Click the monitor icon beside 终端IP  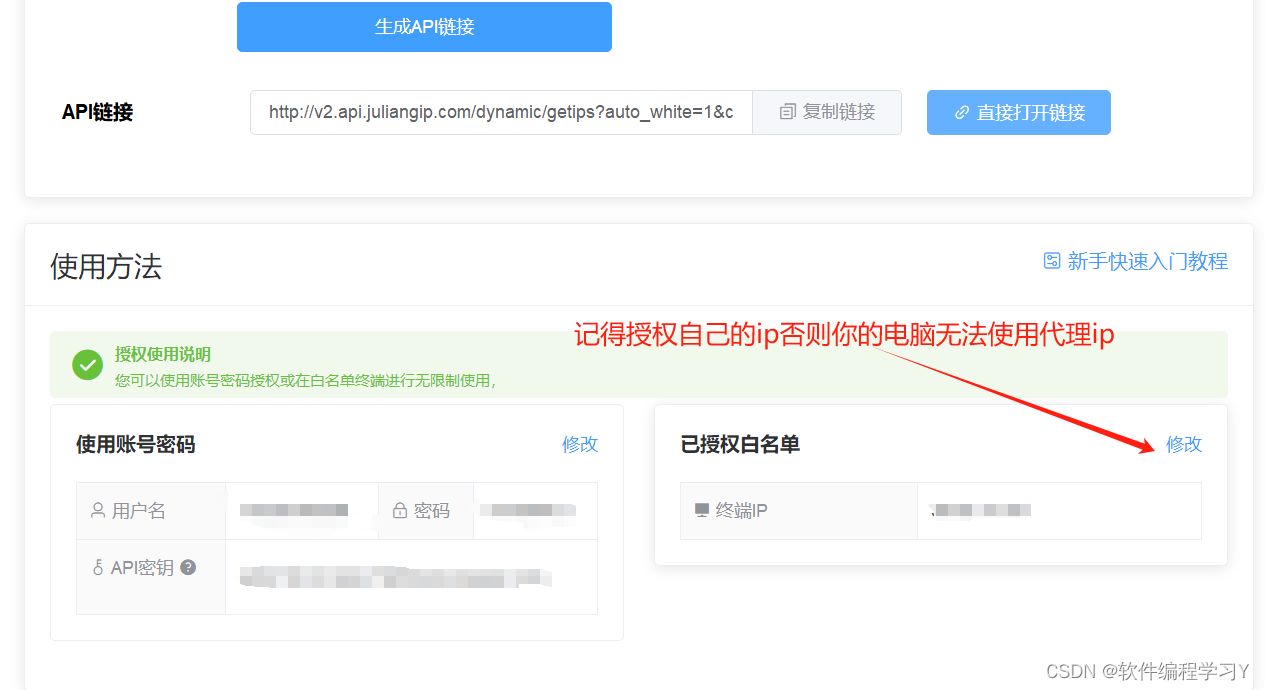click(702, 510)
